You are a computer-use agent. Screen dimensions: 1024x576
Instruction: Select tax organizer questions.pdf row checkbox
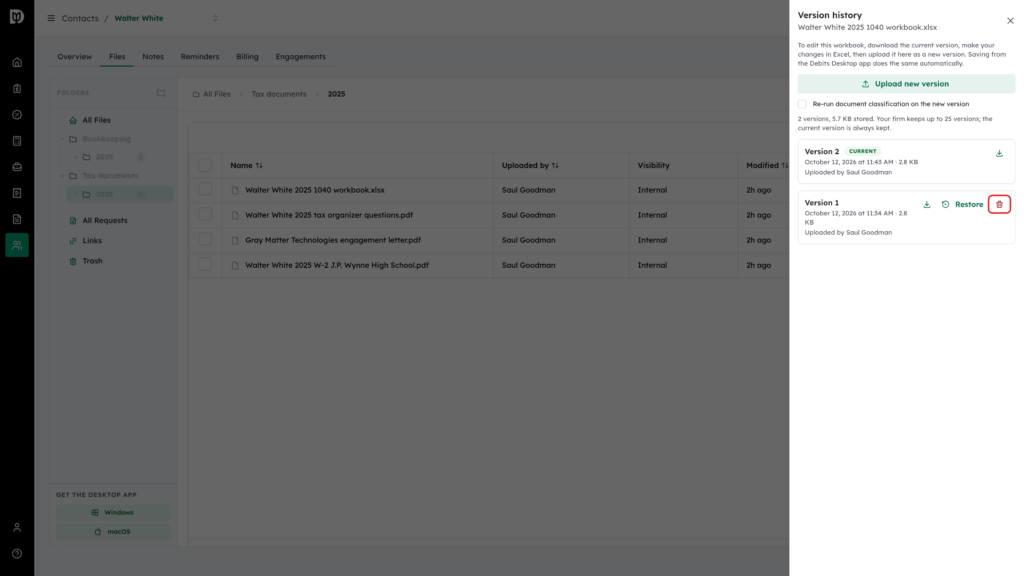[x=205, y=214]
